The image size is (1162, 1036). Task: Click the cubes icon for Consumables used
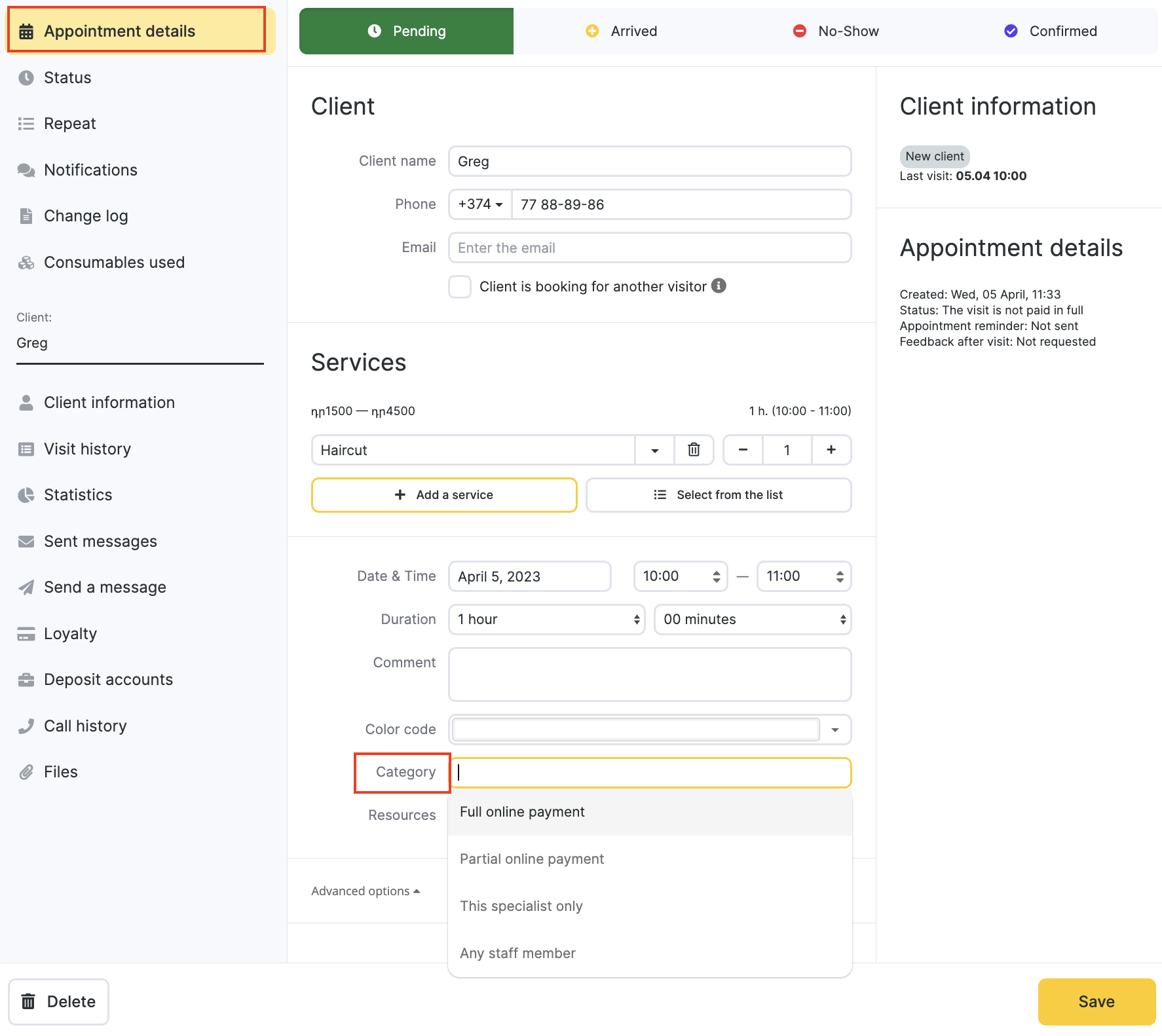pyautogui.click(x=26, y=263)
